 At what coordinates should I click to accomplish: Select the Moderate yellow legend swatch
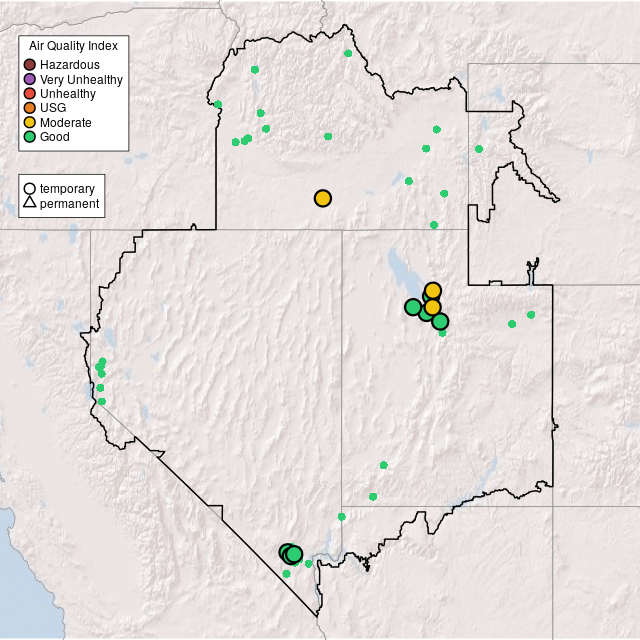30,122
